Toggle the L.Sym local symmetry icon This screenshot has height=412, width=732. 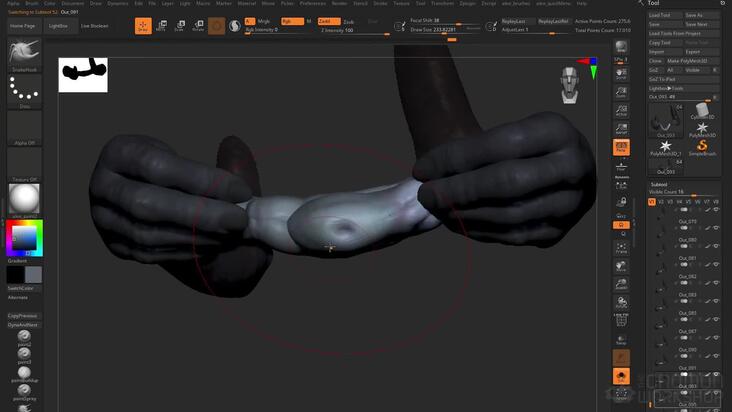(x=621, y=185)
